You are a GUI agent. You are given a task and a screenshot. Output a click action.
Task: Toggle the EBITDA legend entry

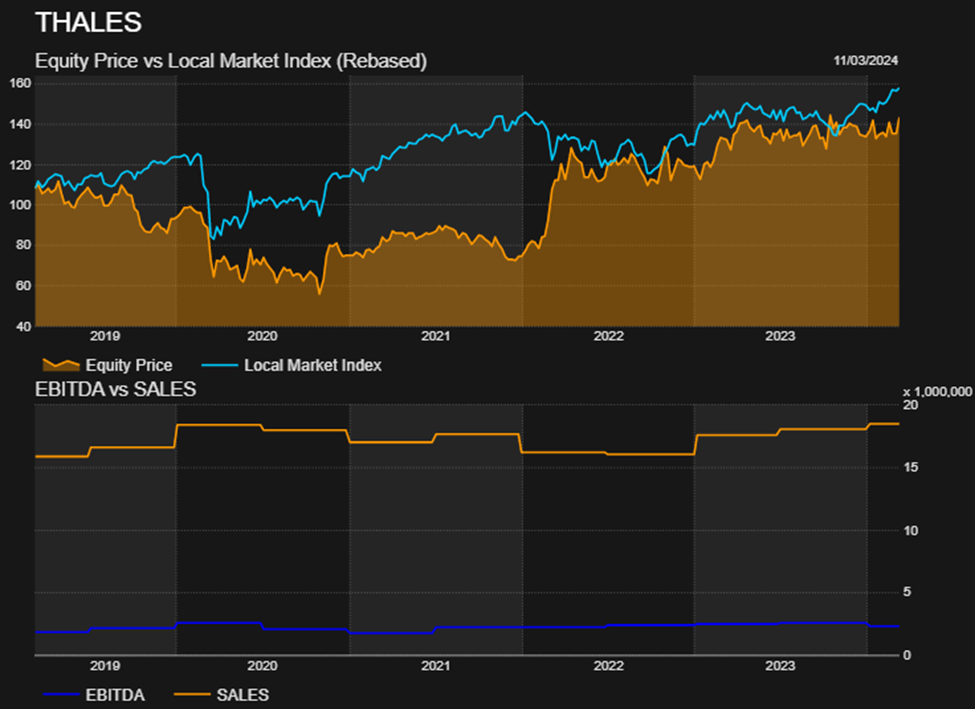pos(94,695)
